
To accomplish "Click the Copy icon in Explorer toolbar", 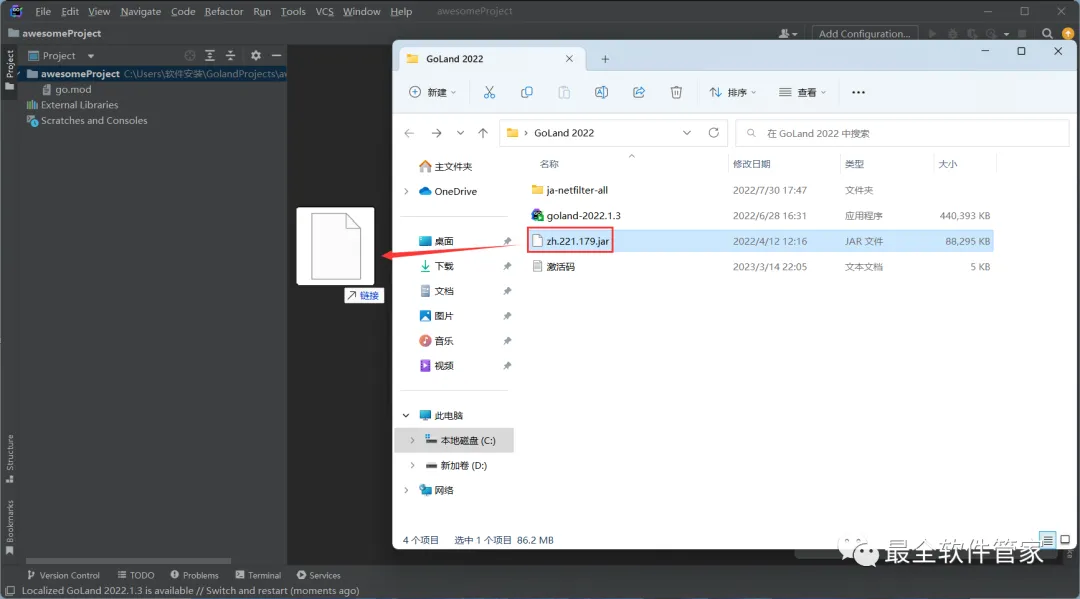I will pyautogui.click(x=527, y=92).
